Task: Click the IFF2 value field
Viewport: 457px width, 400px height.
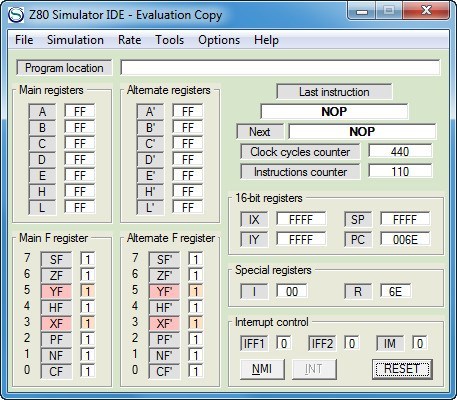Action: (x=352, y=343)
